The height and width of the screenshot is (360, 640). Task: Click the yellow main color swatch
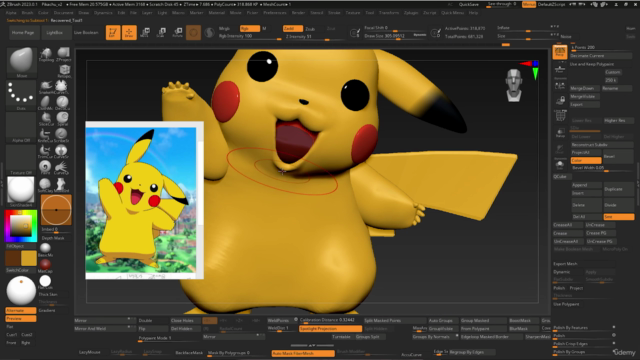coord(28,258)
